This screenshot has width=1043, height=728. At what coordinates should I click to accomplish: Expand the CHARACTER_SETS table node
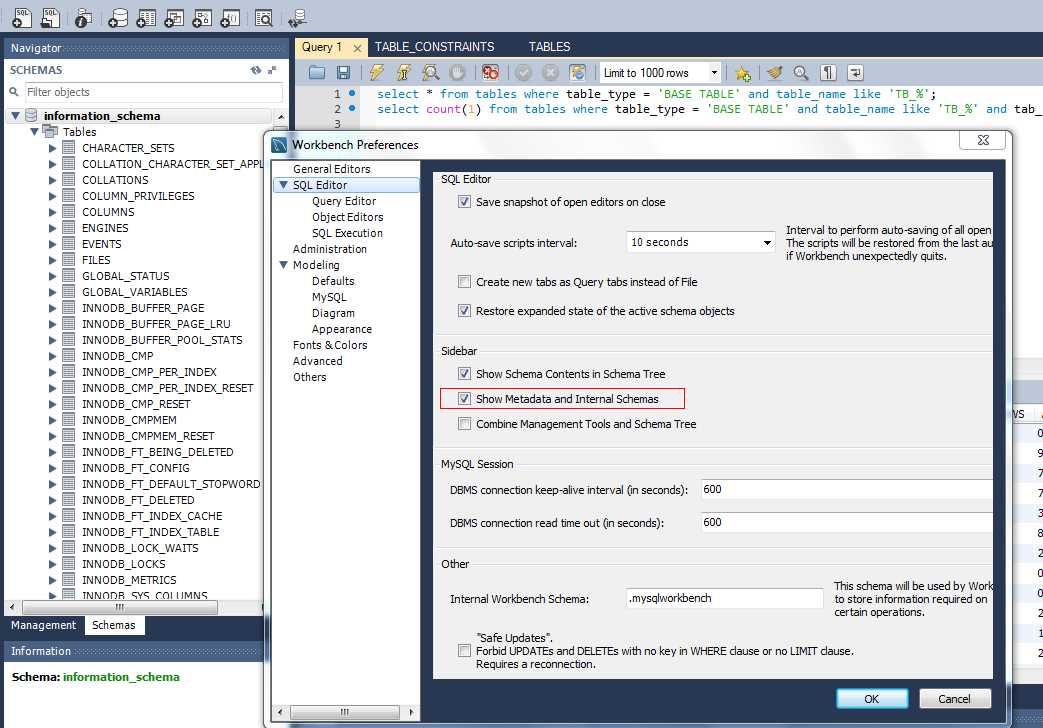point(53,148)
